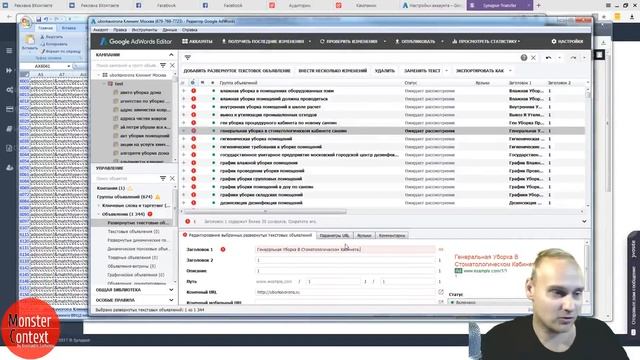
Task: Click the Описание input field
Action: [345, 271]
